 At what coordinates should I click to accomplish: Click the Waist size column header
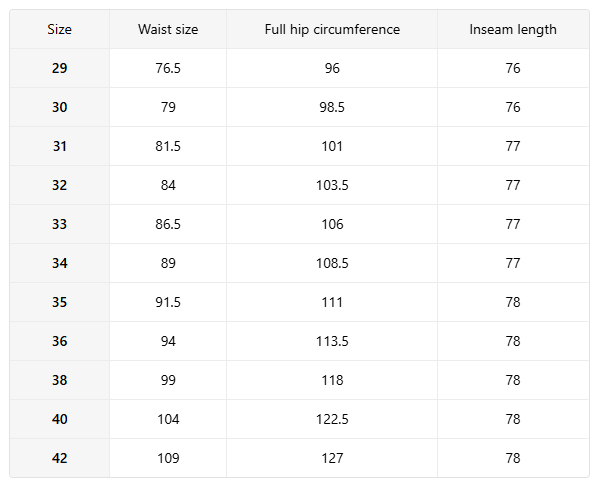(168, 29)
